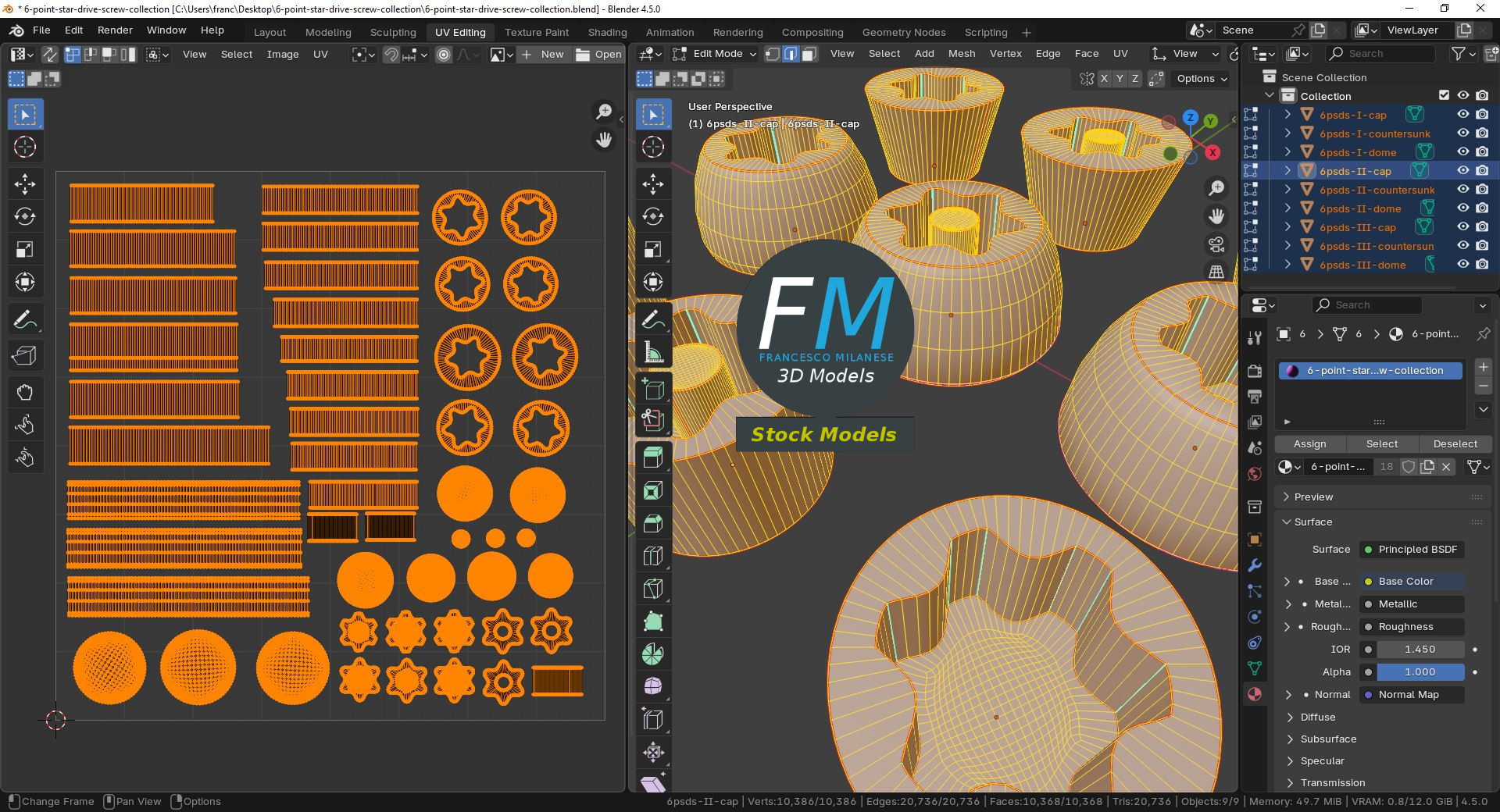Choose the Inset Faces tool
The height and width of the screenshot is (812, 1500).
pos(653,490)
